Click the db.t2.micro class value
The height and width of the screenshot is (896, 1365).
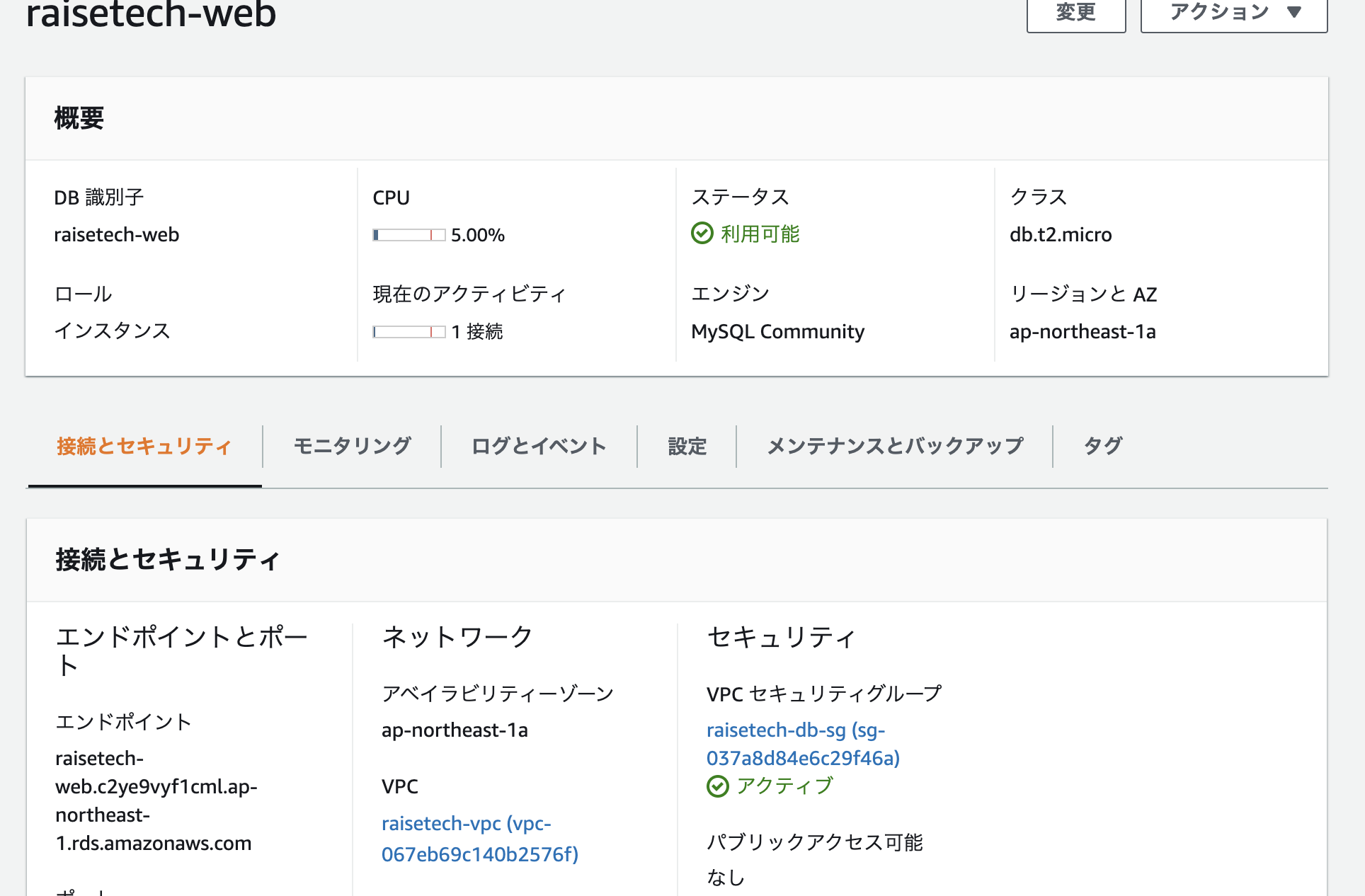click(1061, 234)
